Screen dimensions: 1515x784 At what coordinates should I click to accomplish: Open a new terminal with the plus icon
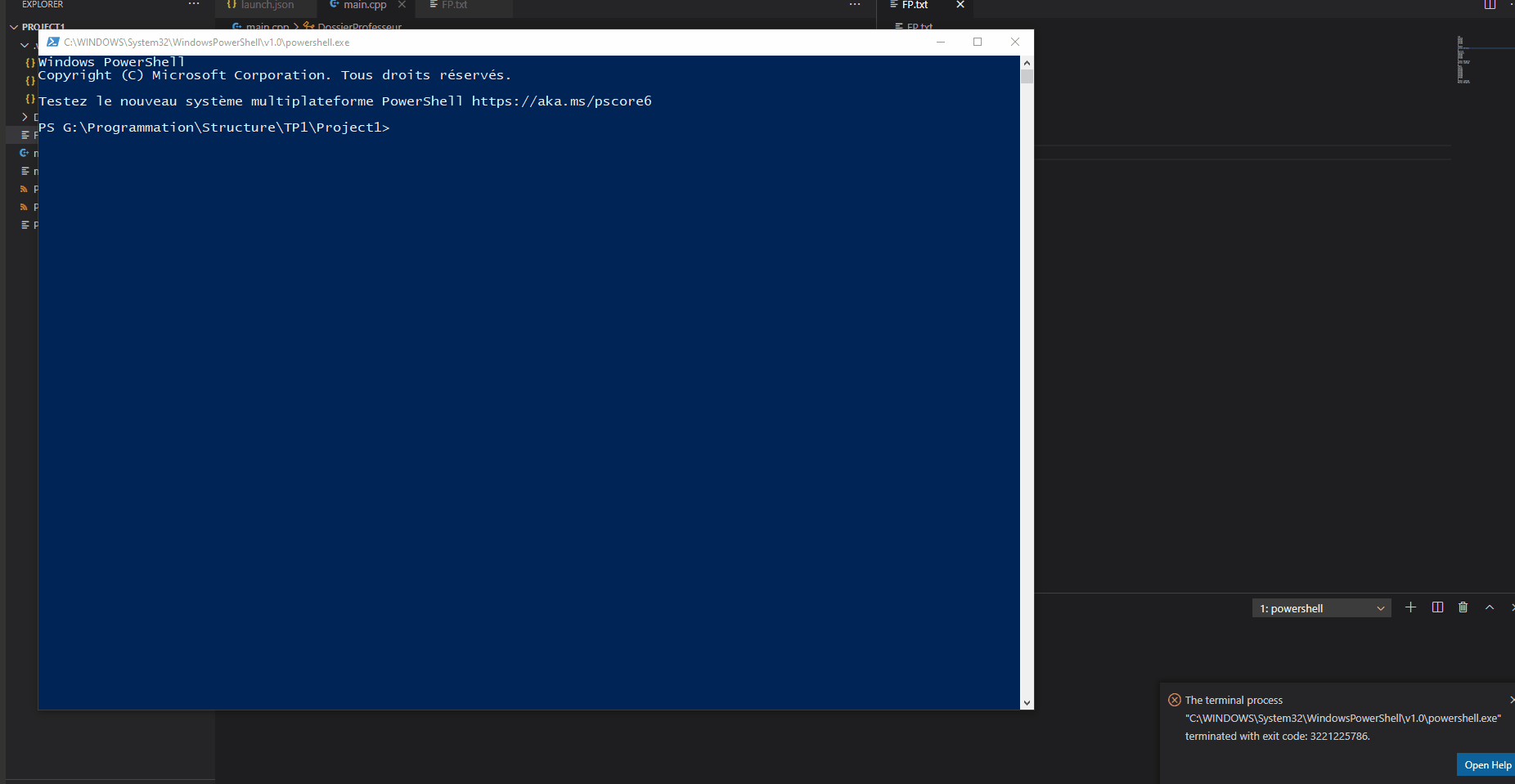[1410, 607]
